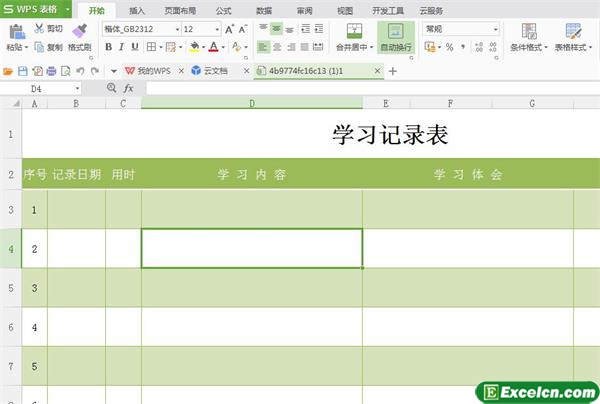Toggle Bold formatting
This screenshot has height=404, width=600.
109,47
